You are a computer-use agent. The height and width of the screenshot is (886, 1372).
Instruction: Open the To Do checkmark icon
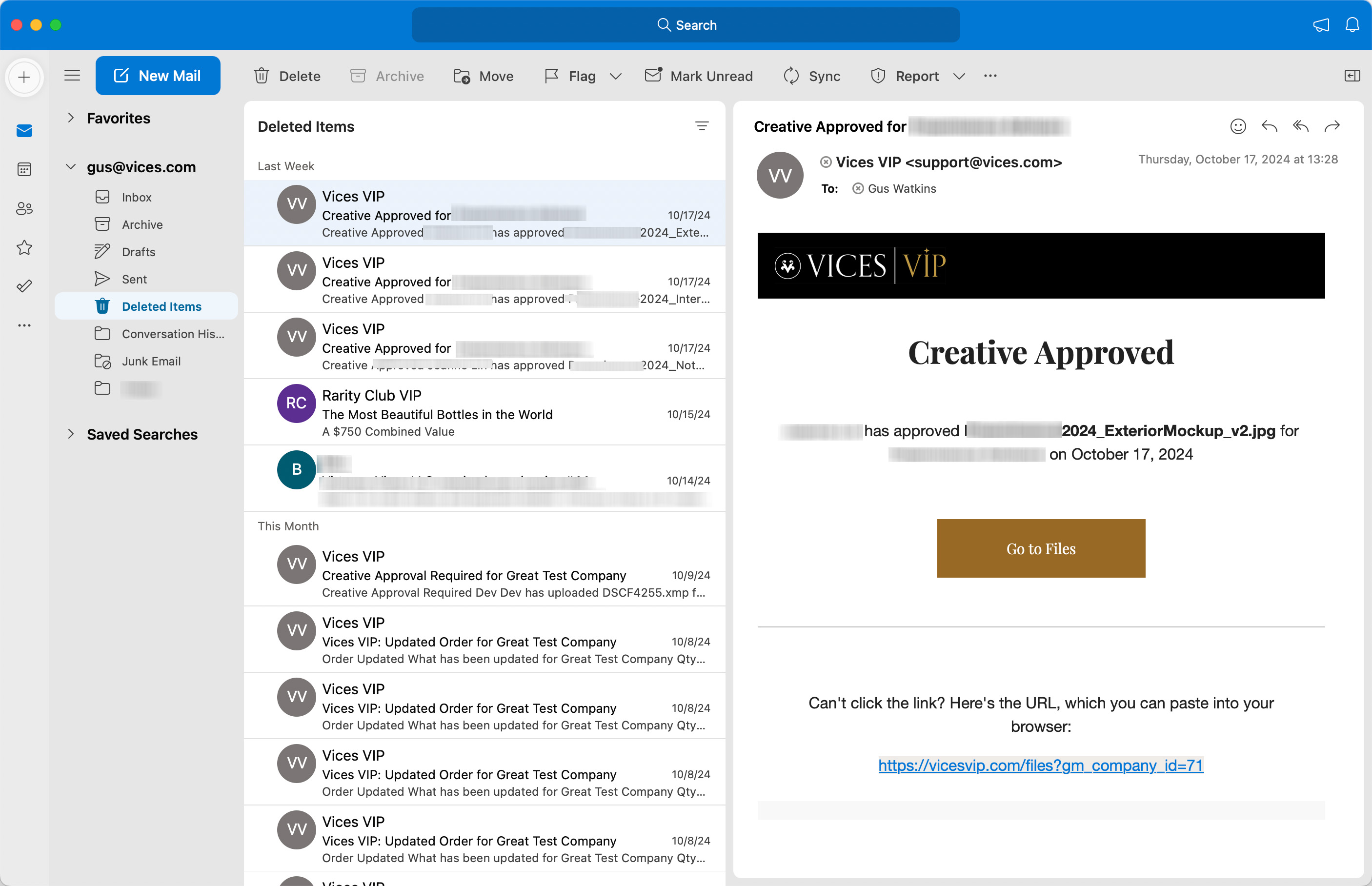(x=24, y=286)
